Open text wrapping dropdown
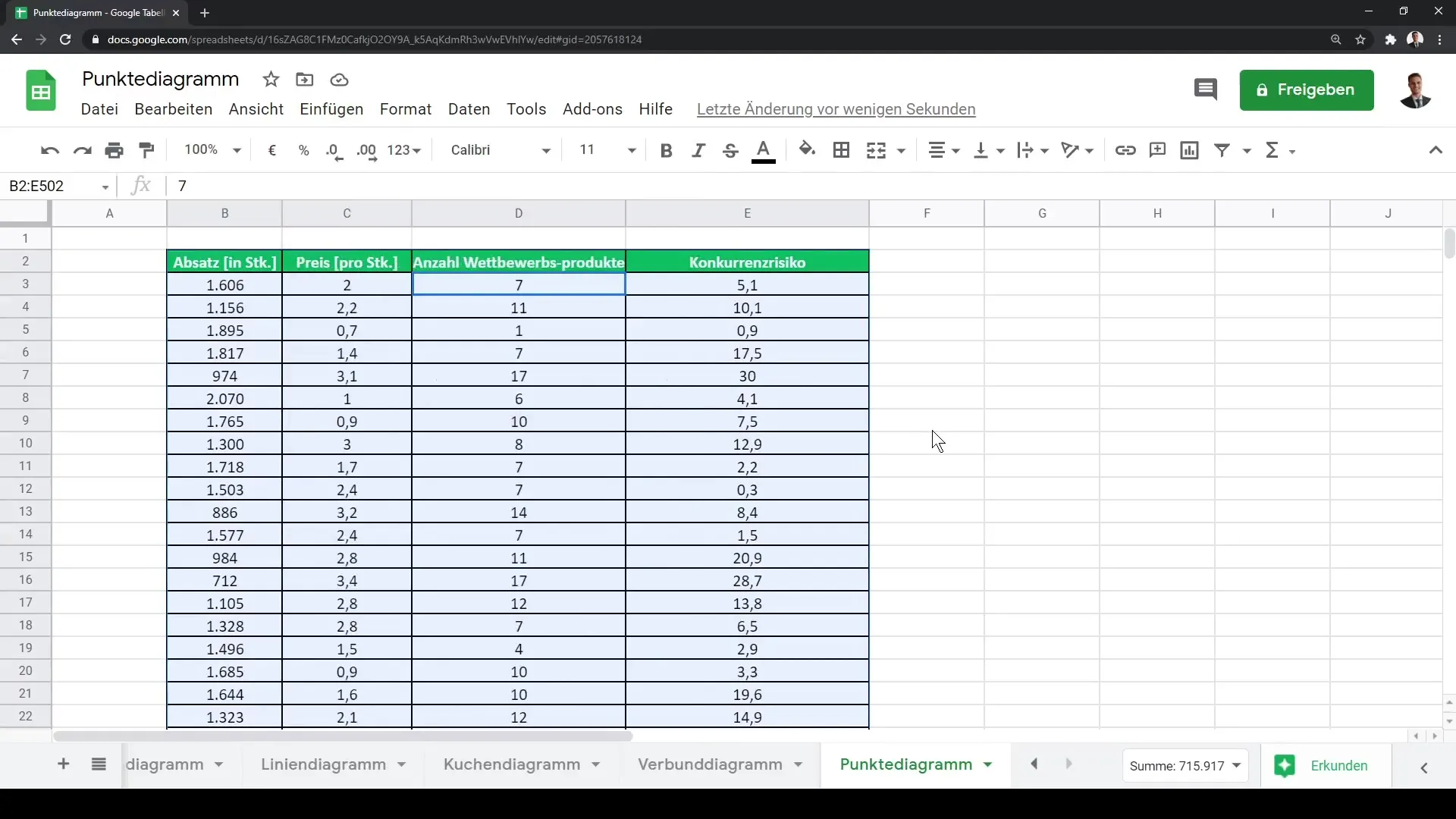 coord(1033,150)
